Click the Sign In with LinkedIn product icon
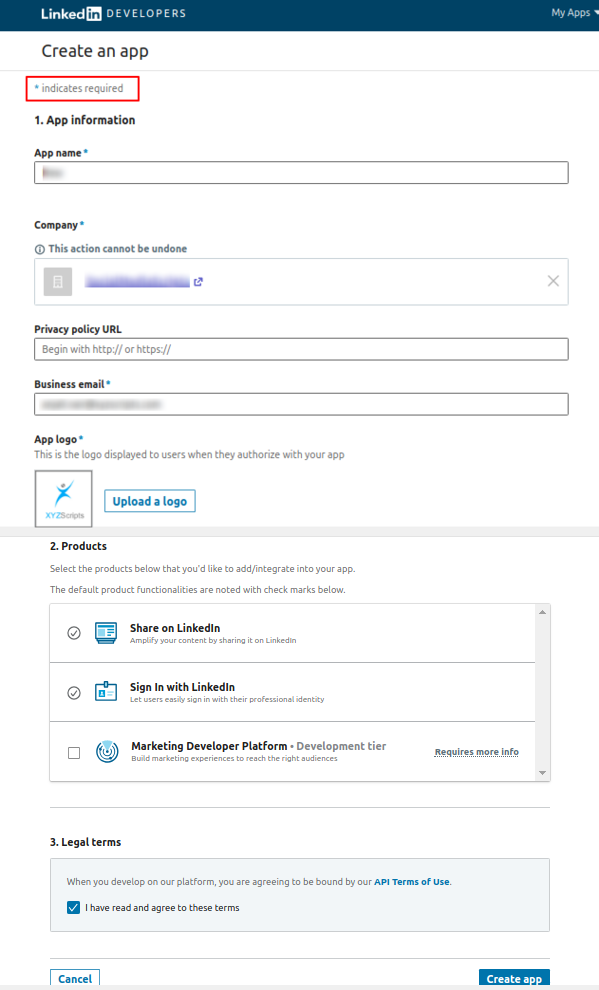The height and width of the screenshot is (990, 599). 106,691
